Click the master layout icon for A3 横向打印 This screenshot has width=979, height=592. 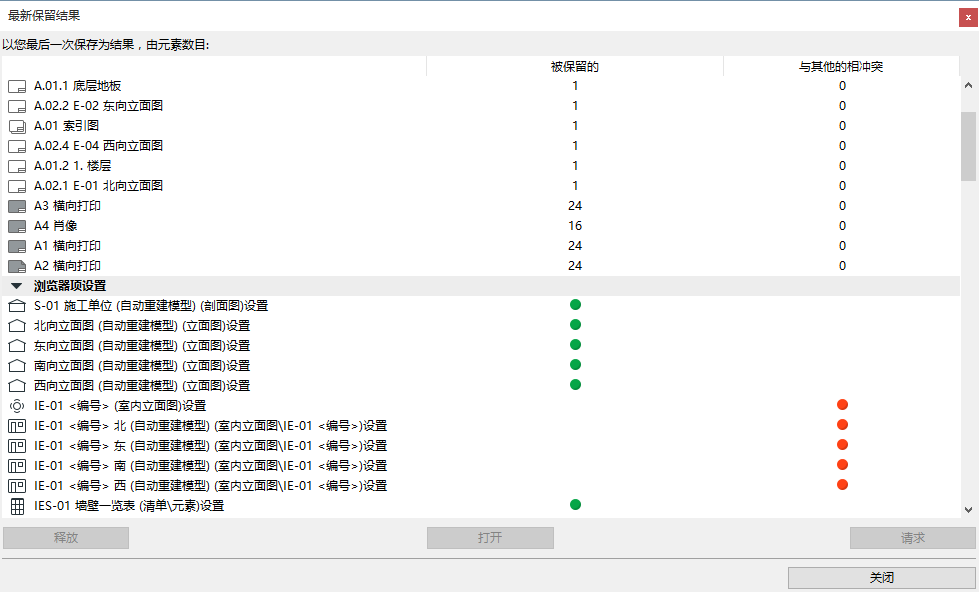click(16, 205)
